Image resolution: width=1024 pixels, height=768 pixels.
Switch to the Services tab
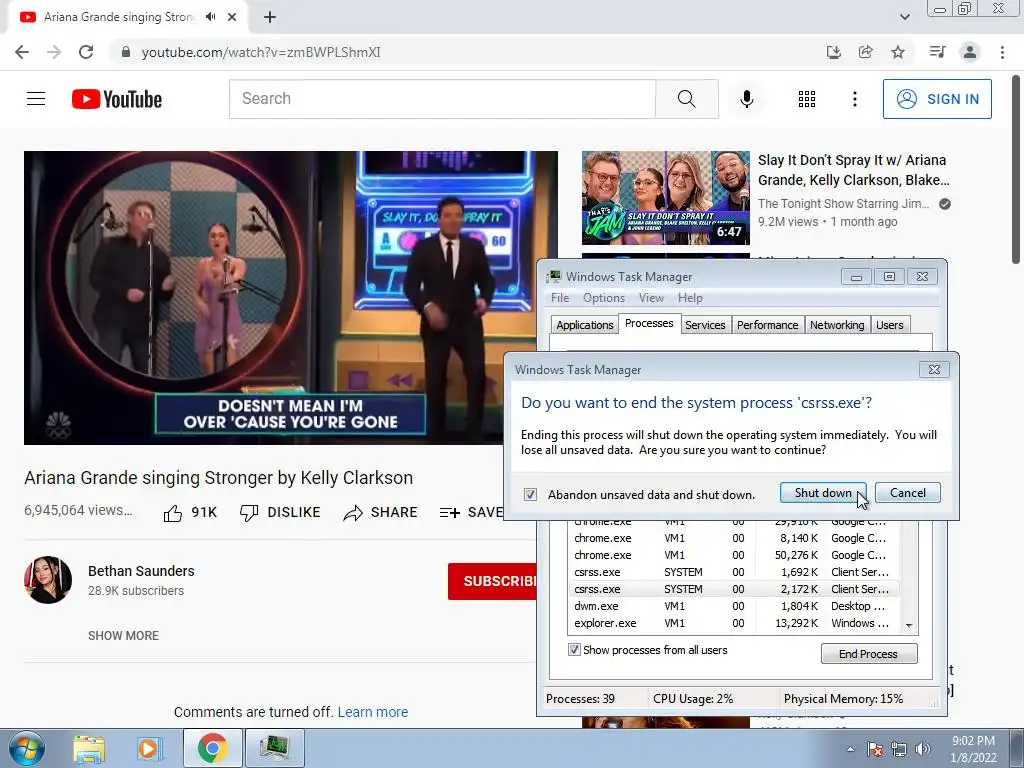click(x=705, y=325)
